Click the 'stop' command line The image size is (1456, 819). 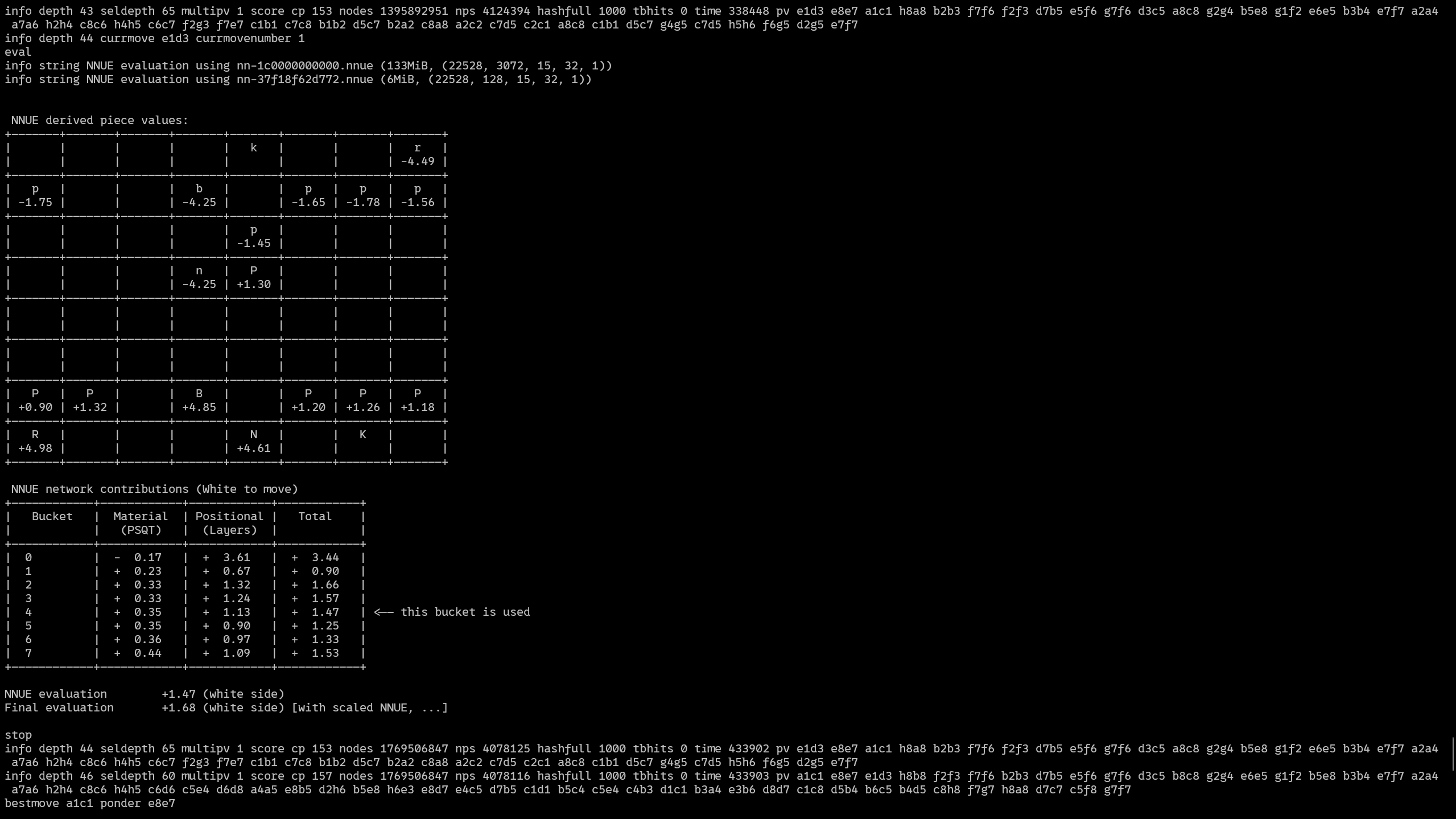18,735
